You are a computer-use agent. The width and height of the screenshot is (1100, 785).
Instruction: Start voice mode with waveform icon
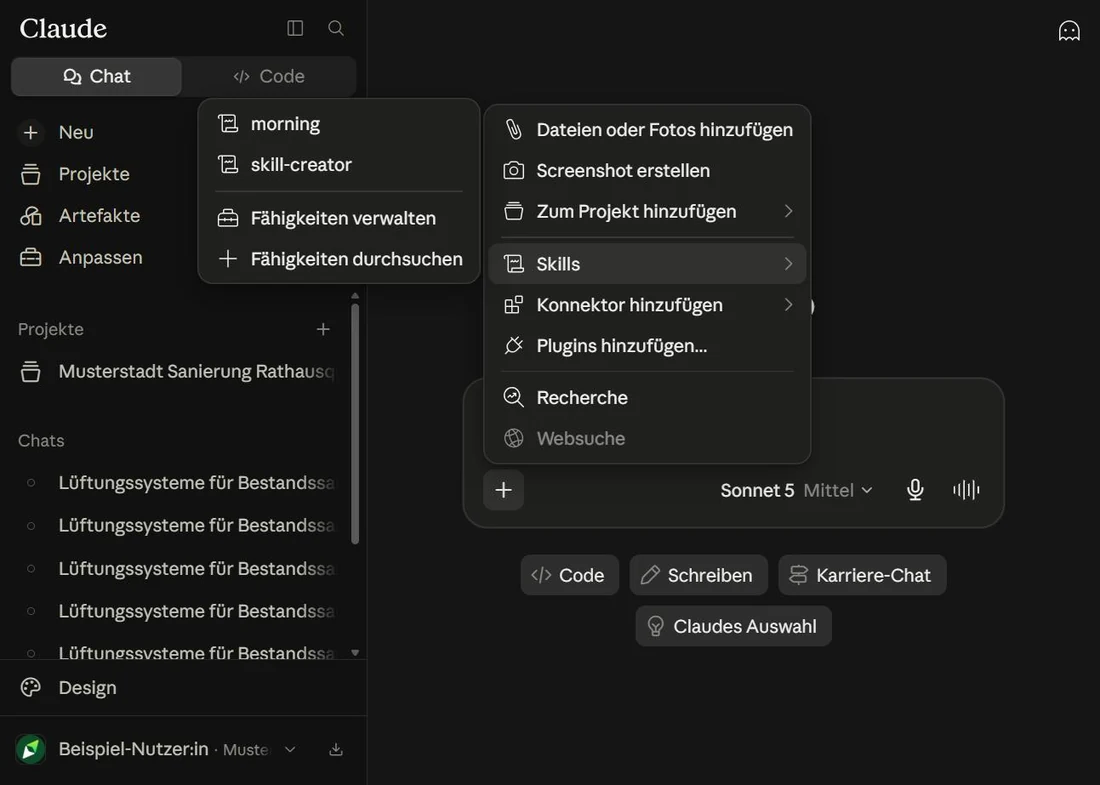point(966,490)
